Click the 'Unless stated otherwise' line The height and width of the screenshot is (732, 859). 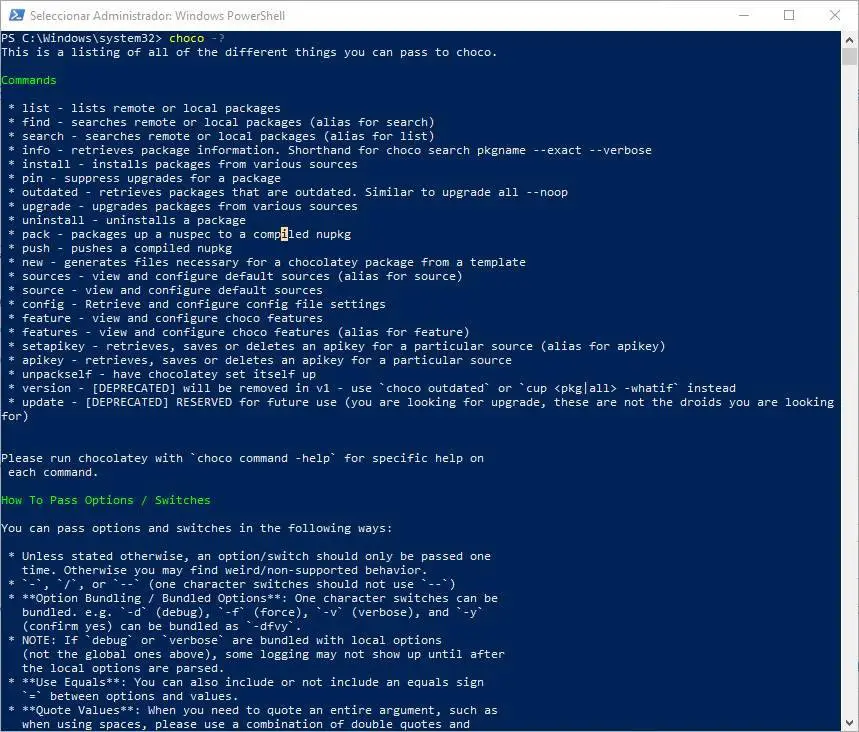(250, 557)
